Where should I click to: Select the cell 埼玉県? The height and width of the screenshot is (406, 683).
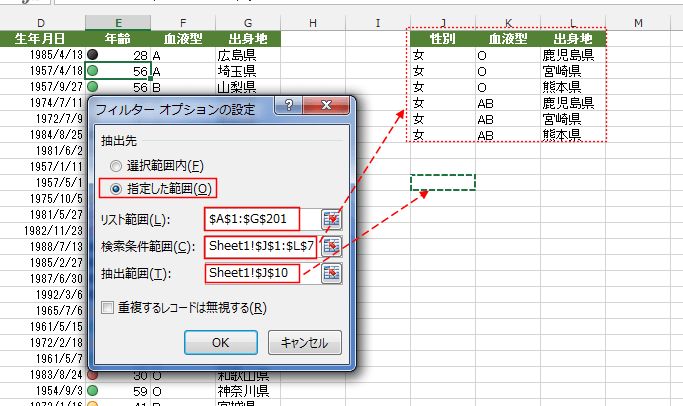(248, 71)
